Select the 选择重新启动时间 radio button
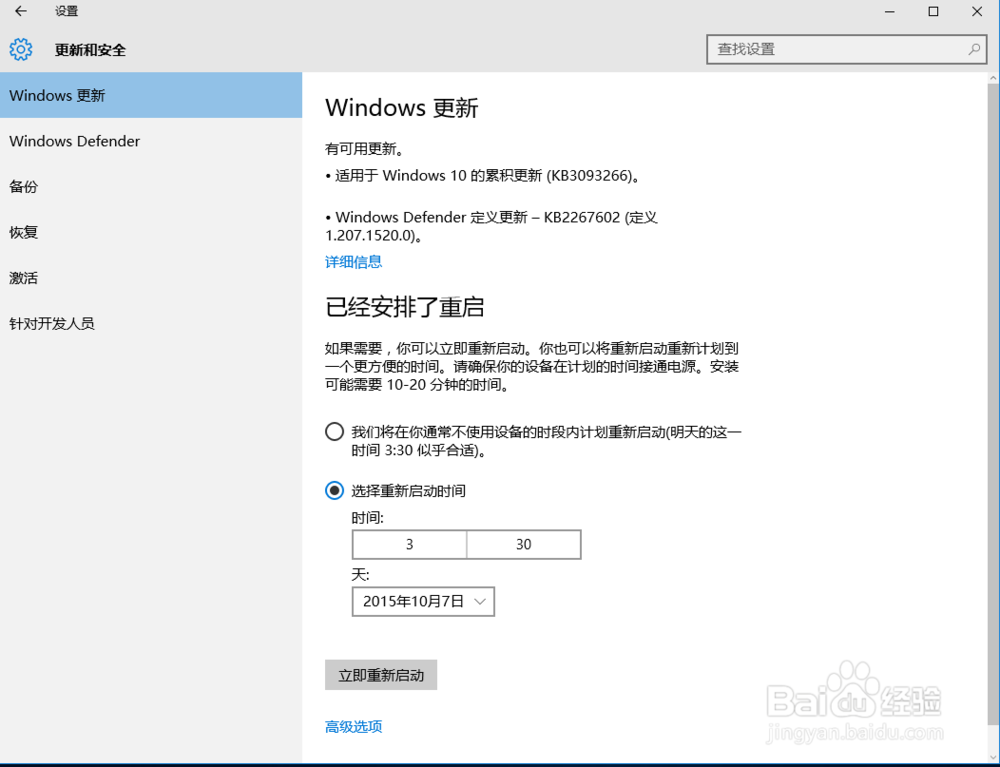The image size is (1000, 767). coord(334,490)
